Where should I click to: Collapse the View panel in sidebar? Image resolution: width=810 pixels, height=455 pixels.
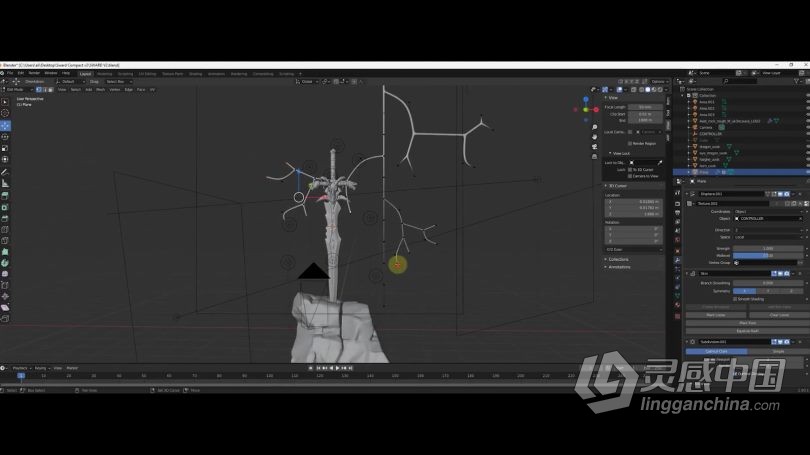[x=612, y=98]
